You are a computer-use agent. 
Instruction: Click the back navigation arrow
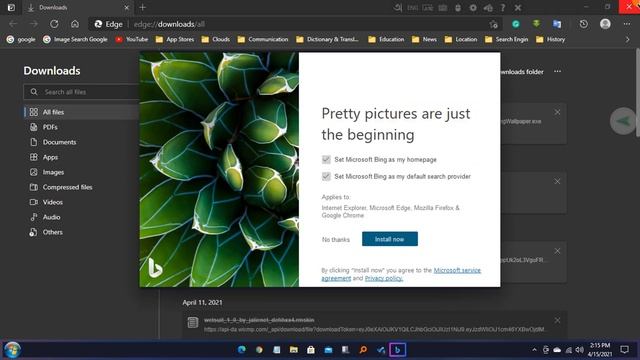click(13, 24)
